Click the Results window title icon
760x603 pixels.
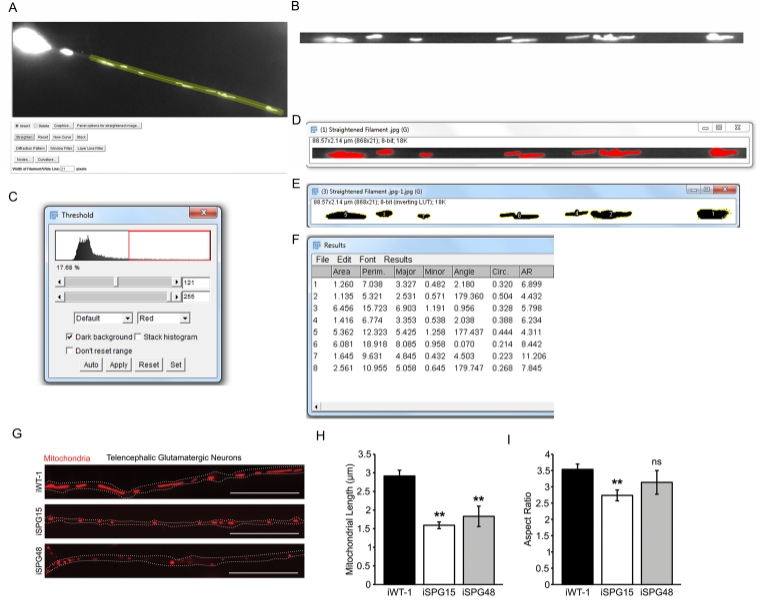click(x=317, y=245)
